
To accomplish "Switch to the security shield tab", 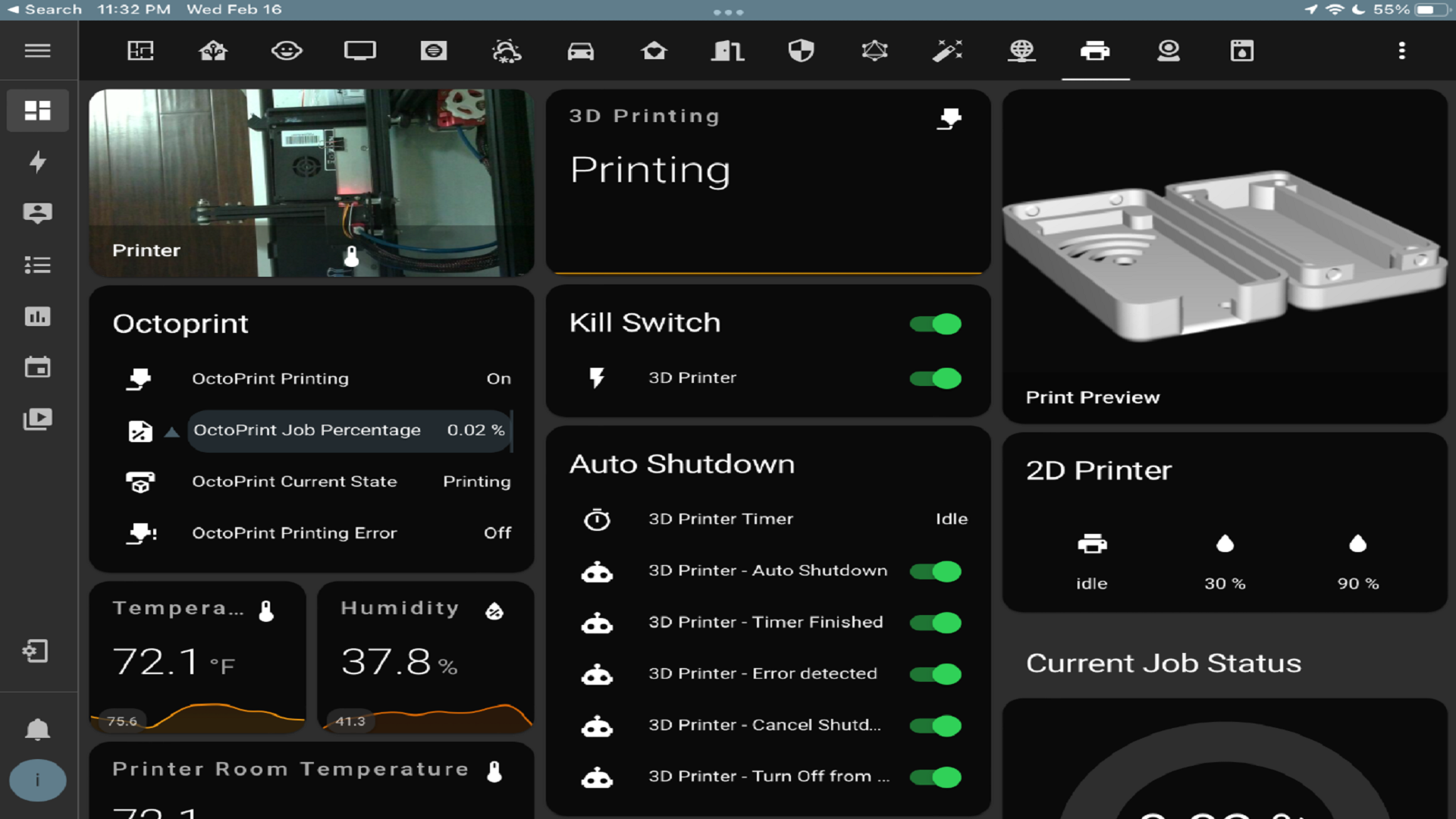I will 801,51.
